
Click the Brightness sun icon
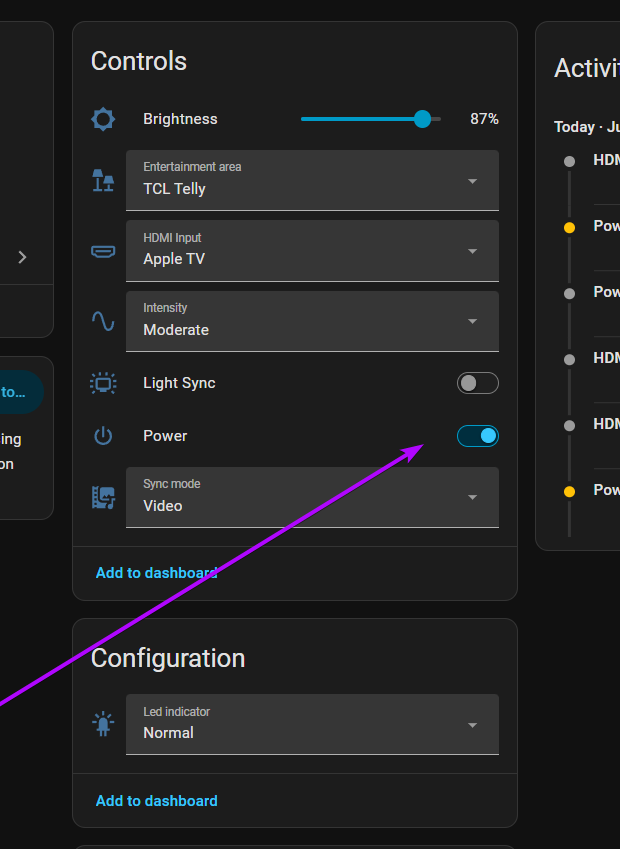pyautogui.click(x=103, y=119)
